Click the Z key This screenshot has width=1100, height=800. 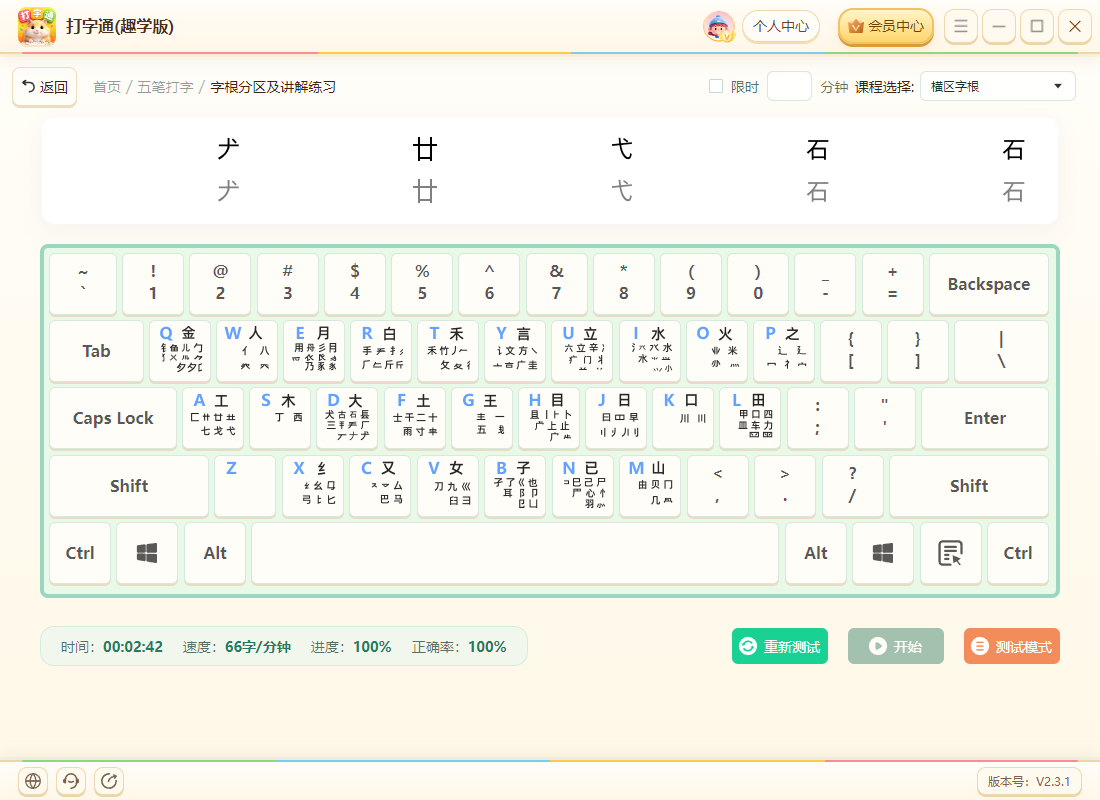tap(245, 486)
